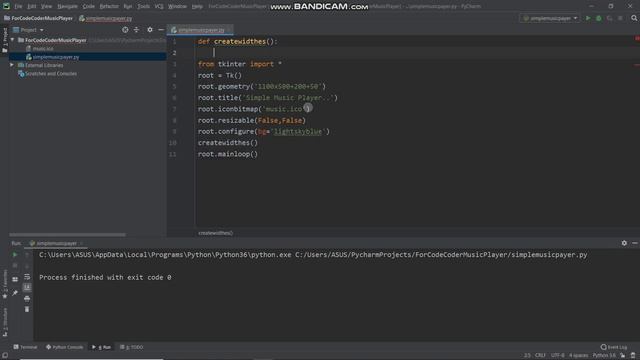Select Scratches and Consoles tree item

pos(47,74)
